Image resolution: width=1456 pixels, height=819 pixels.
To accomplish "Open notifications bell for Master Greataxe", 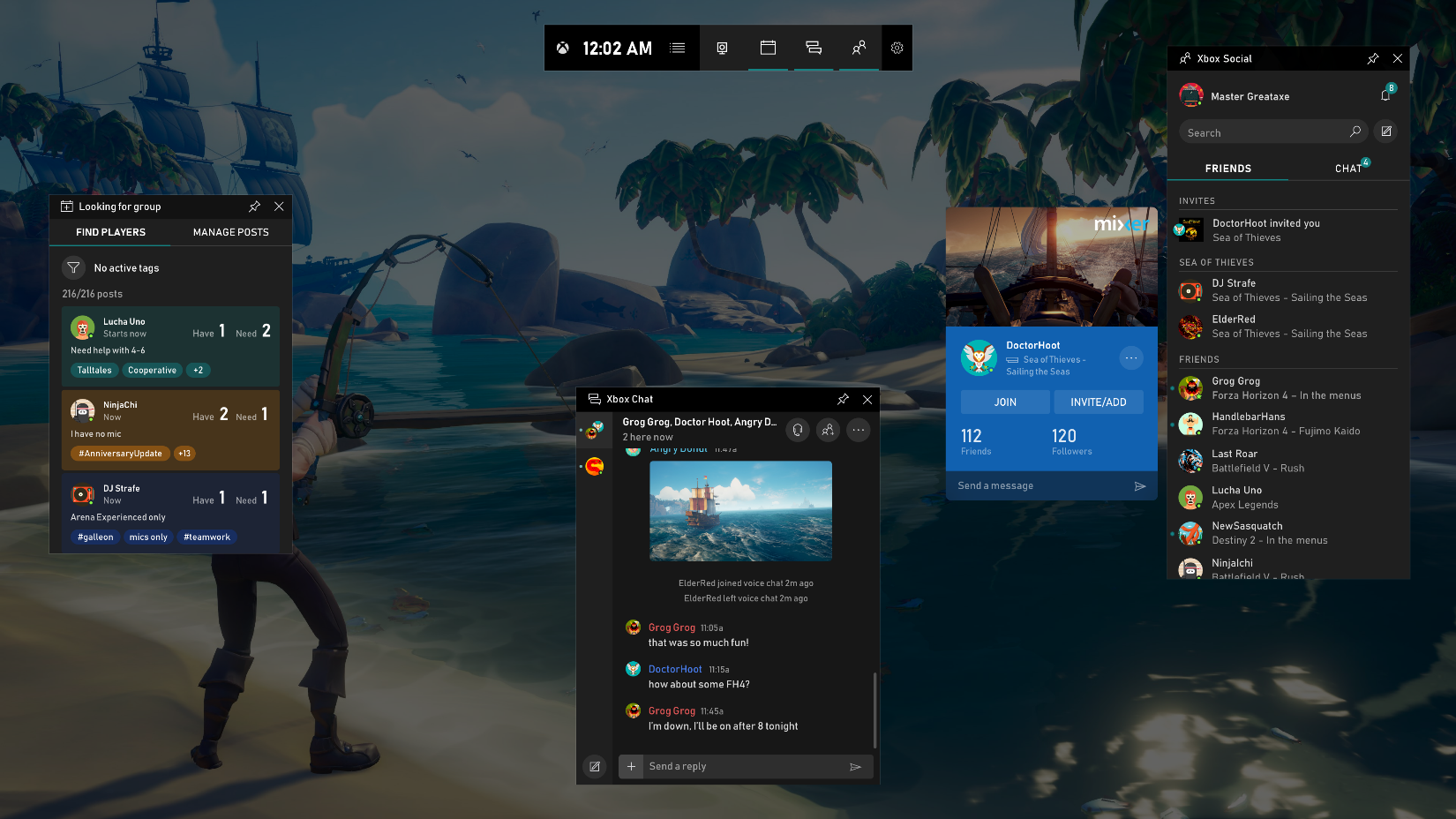I will pos(1385,94).
